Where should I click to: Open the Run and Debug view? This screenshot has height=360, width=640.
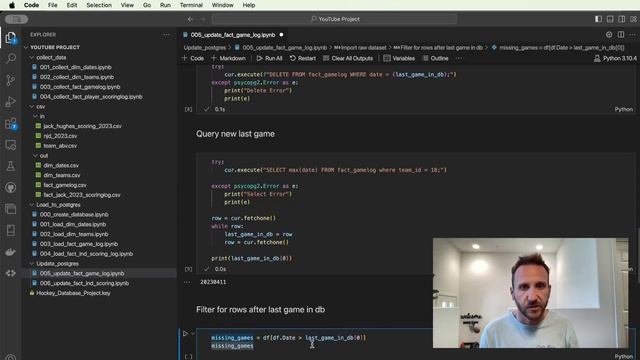pos(11,102)
